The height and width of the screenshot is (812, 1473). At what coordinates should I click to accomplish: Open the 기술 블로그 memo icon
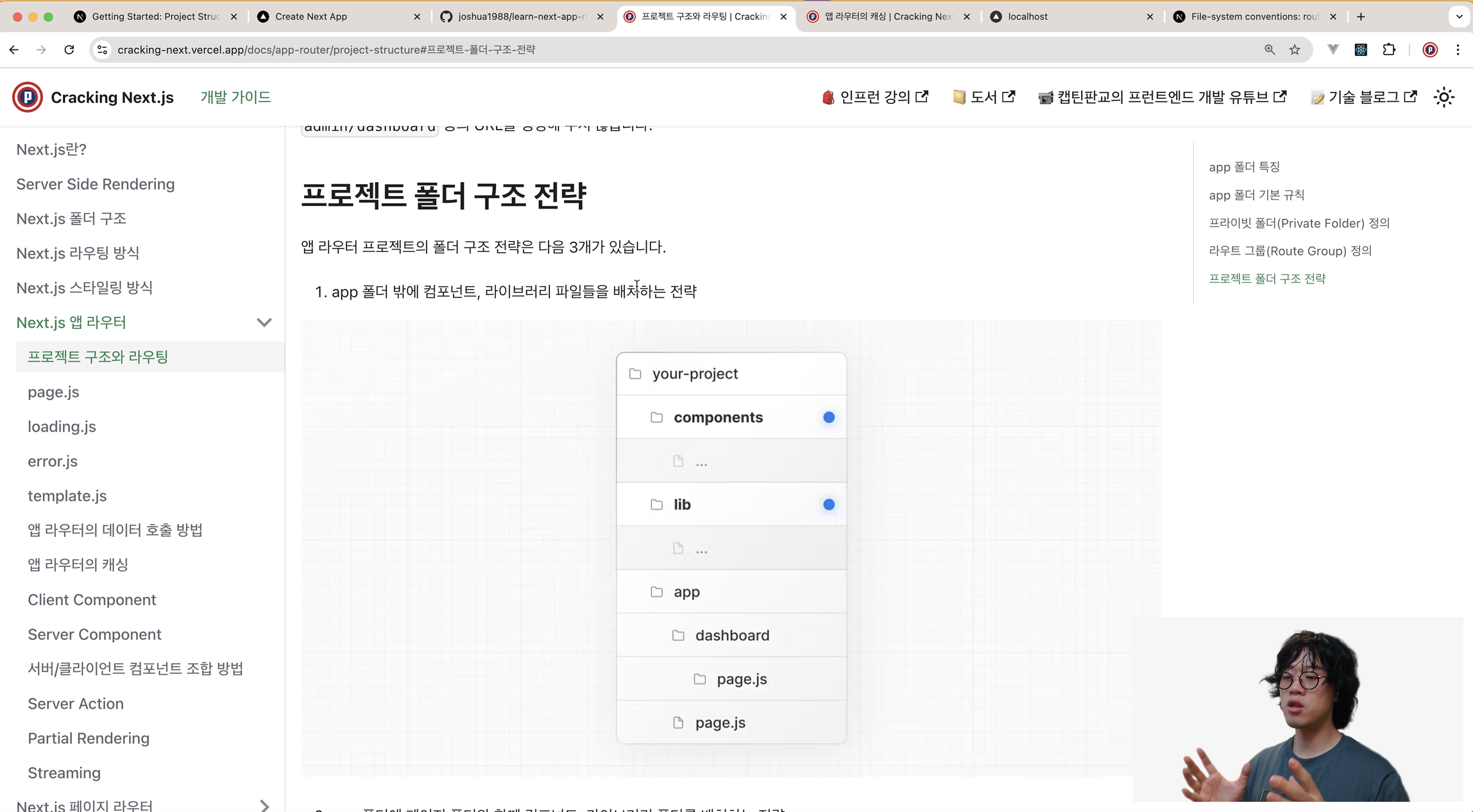coord(1318,97)
